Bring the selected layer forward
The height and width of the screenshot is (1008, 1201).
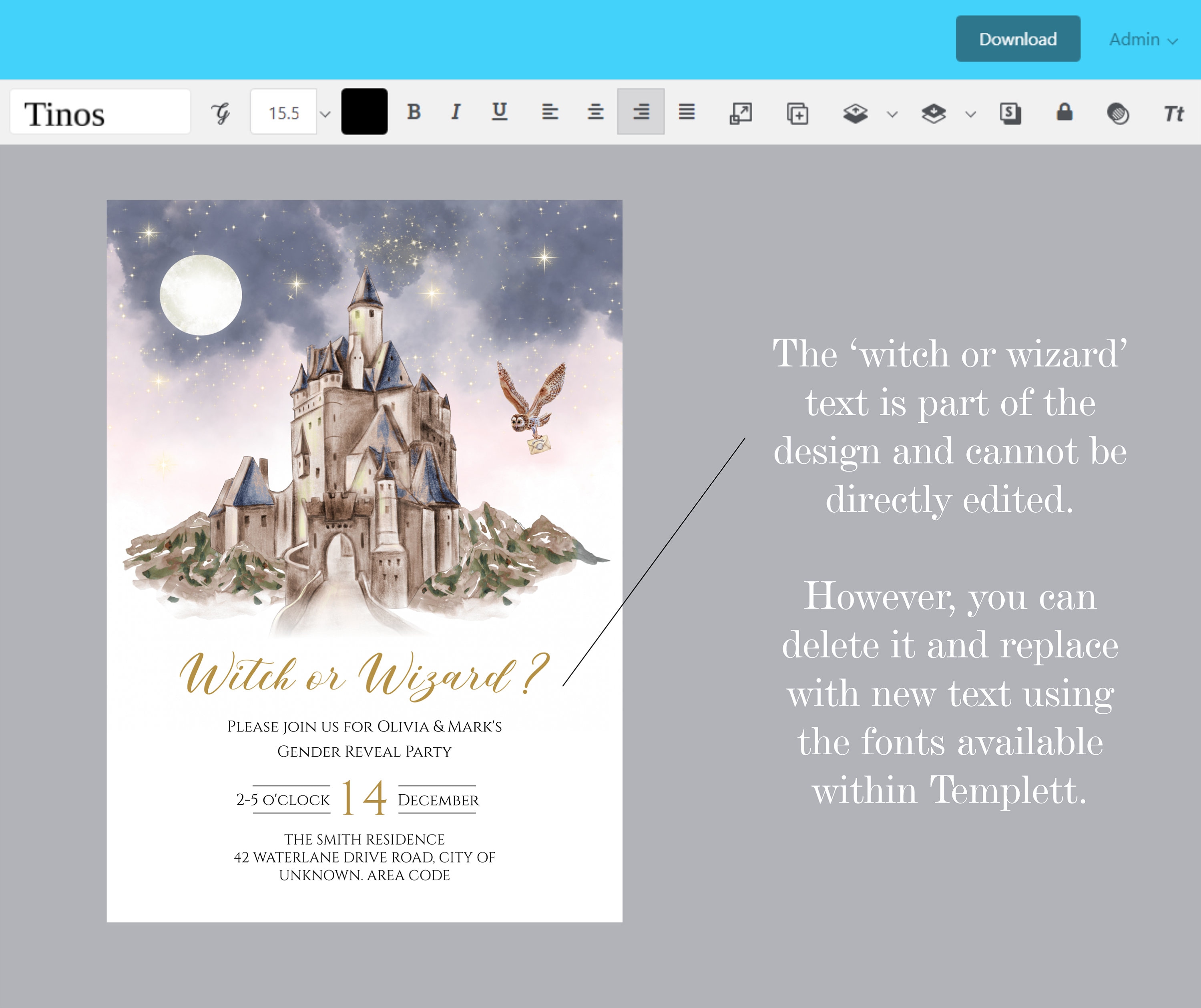855,112
